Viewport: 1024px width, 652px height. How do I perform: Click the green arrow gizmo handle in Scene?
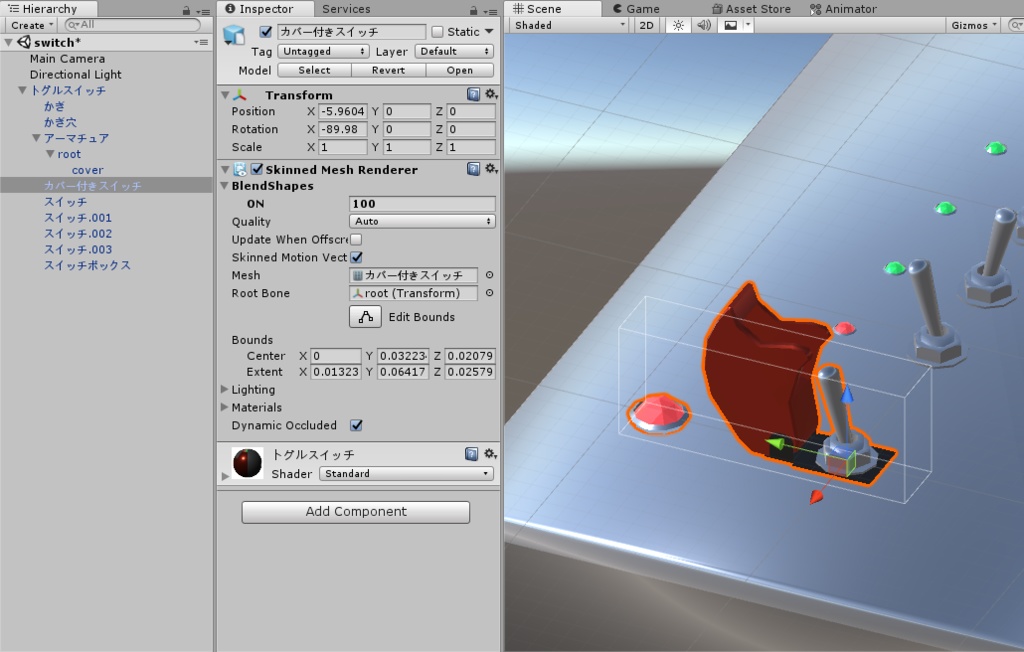coord(775,444)
